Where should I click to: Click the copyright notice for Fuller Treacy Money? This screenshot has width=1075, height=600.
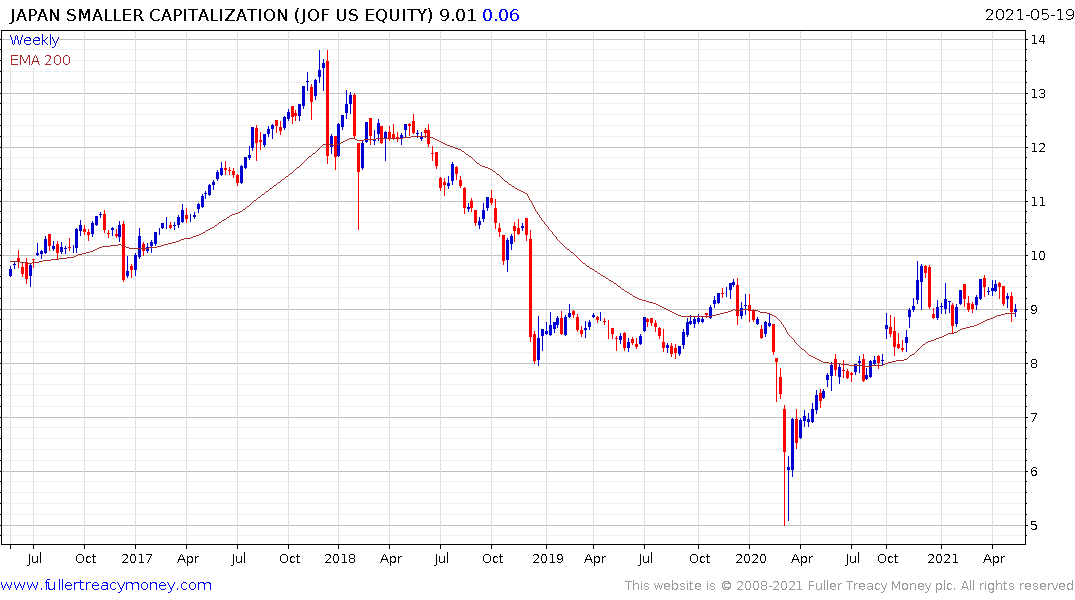pyautogui.click(x=849, y=586)
